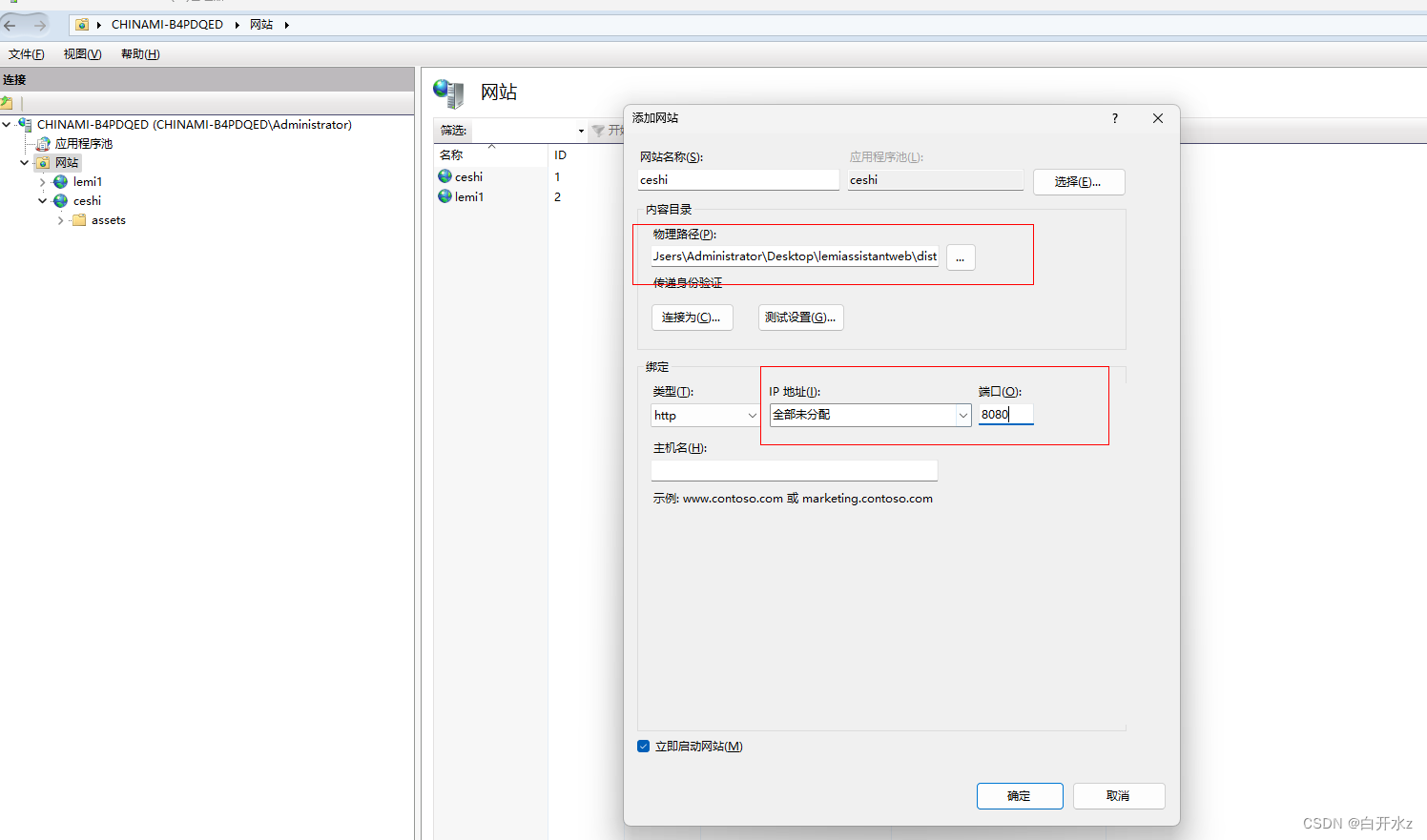Click the server node icon in tree
The width and height of the screenshot is (1427, 840).
click(x=25, y=125)
